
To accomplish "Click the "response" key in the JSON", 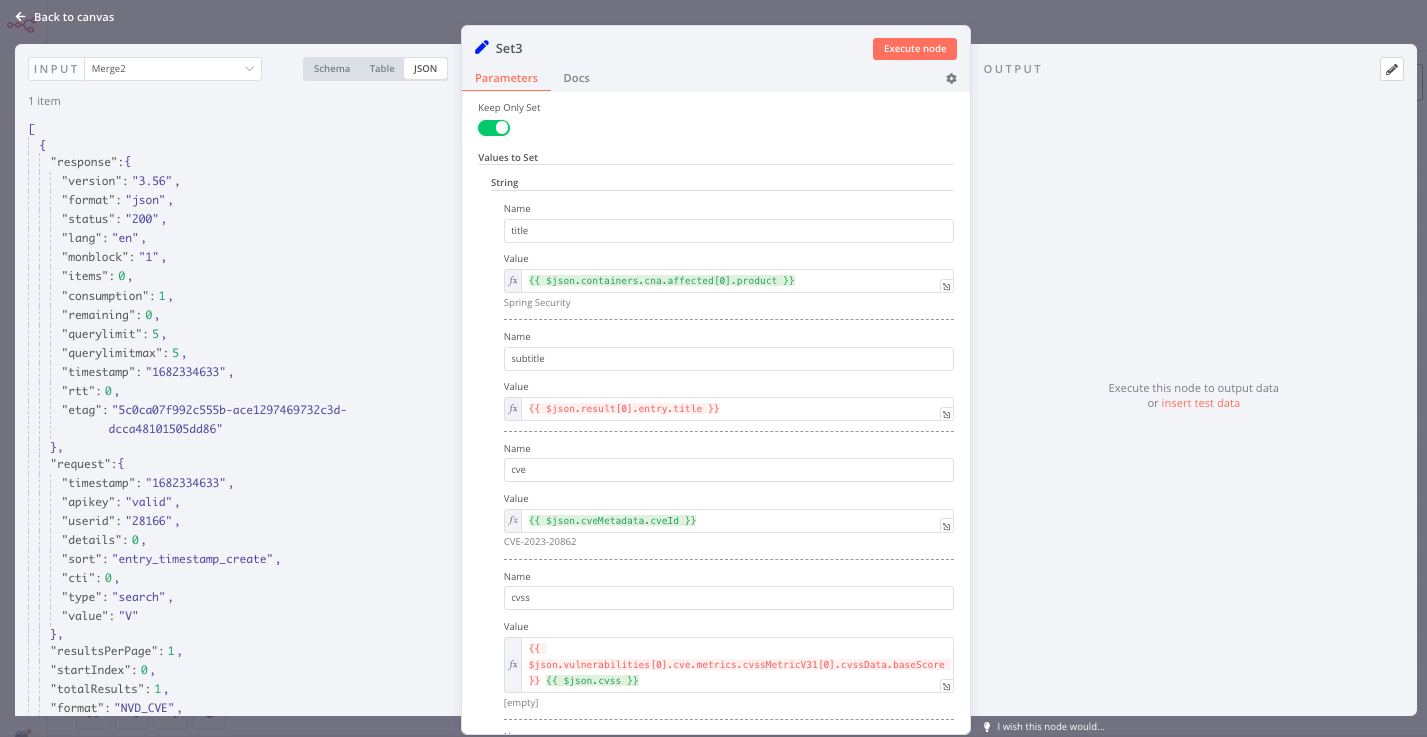I will coord(85,162).
